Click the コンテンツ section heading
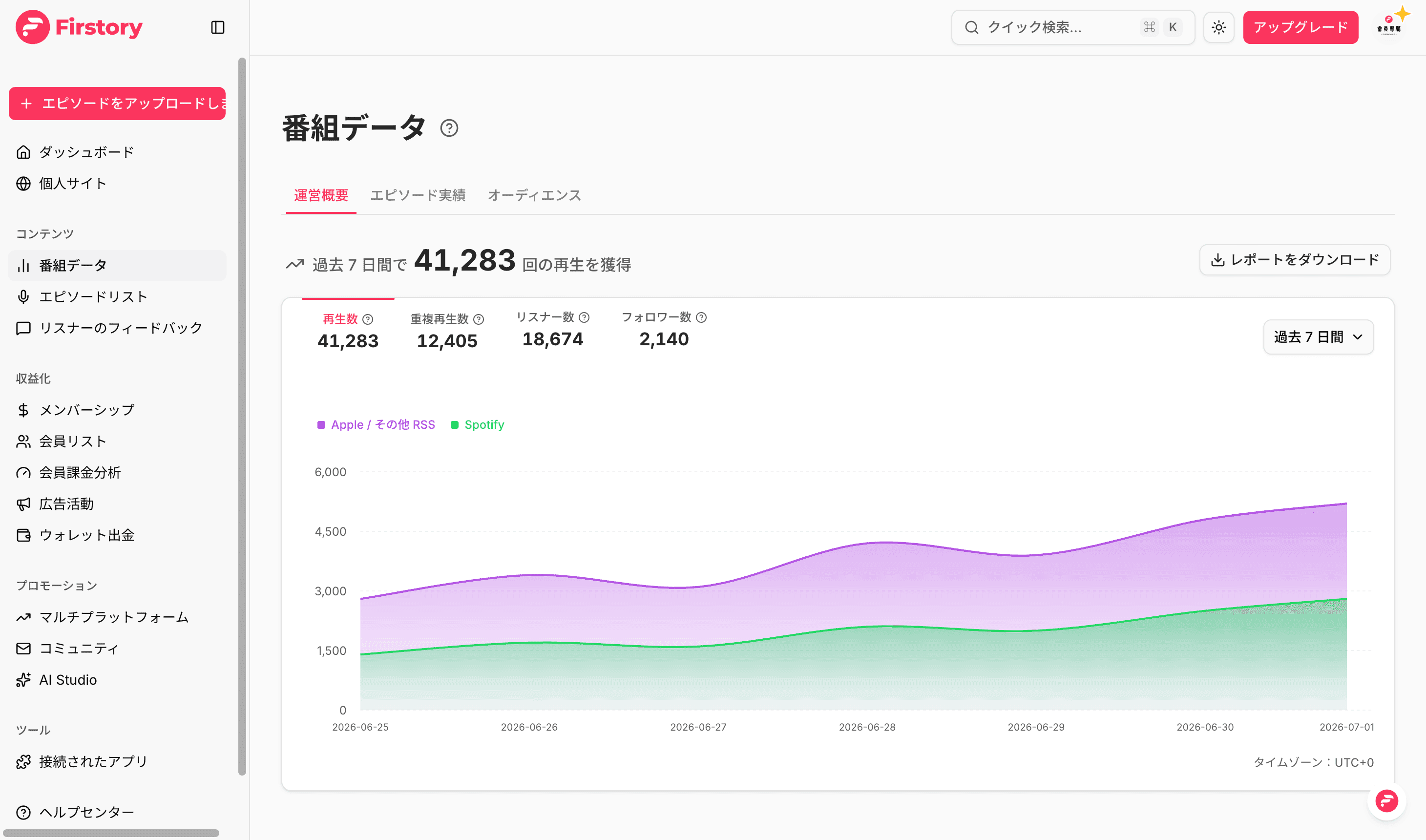The image size is (1426, 840). pyautogui.click(x=45, y=234)
